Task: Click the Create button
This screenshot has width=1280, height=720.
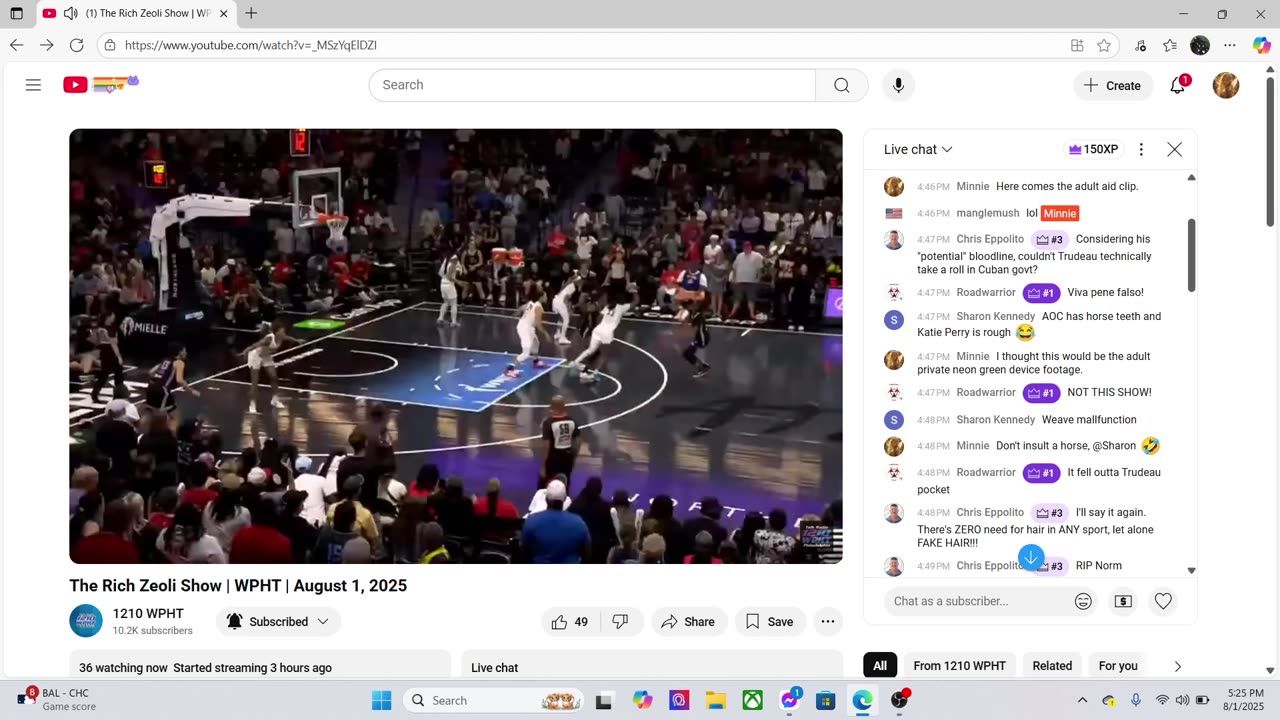Action: click(x=1112, y=85)
